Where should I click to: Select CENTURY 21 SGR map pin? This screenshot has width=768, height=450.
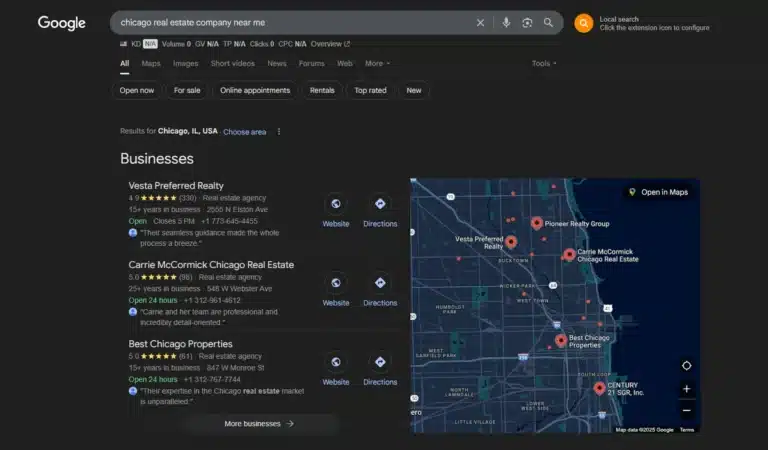(x=600, y=388)
